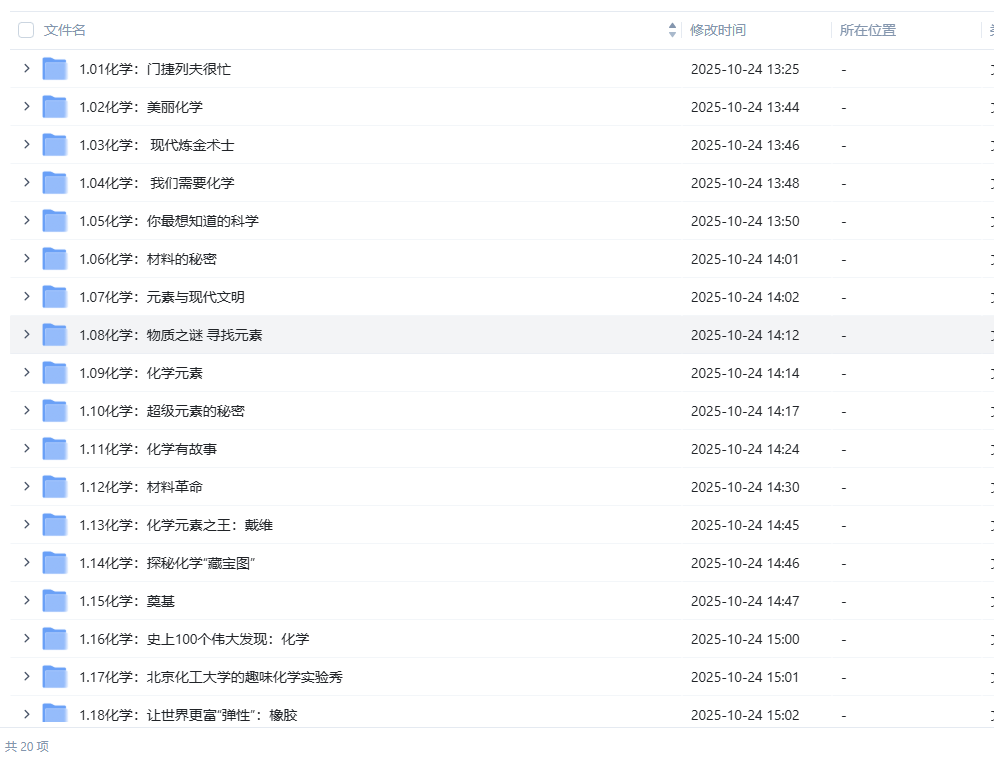The height and width of the screenshot is (761, 994).
Task: Click the folder icon for 1.11化学：化学有故事
Action: tap(55, 449)
